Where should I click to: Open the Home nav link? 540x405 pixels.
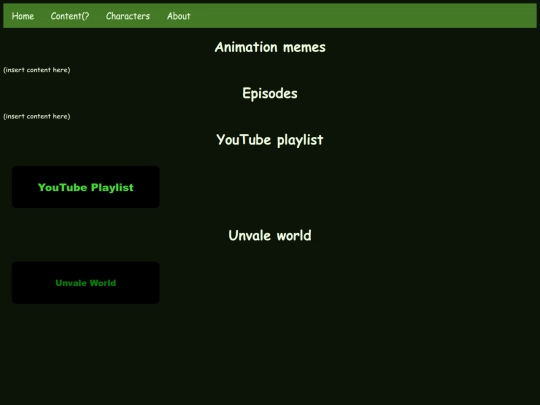click(23, 16)
